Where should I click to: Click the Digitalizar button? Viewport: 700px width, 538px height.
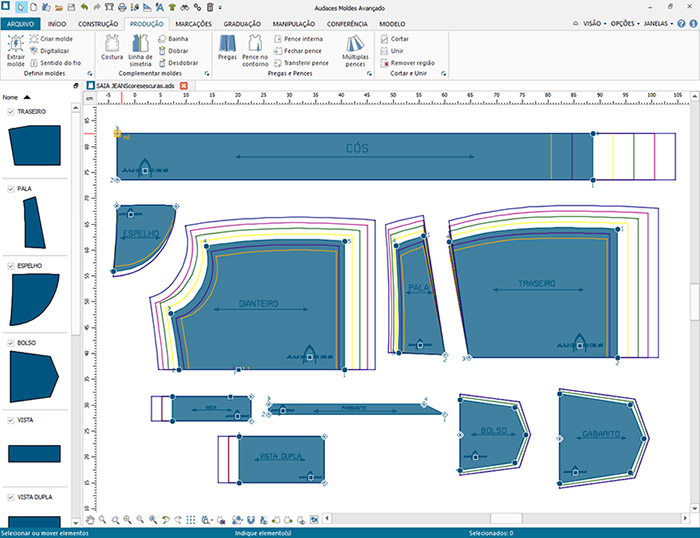click(49, 51)
